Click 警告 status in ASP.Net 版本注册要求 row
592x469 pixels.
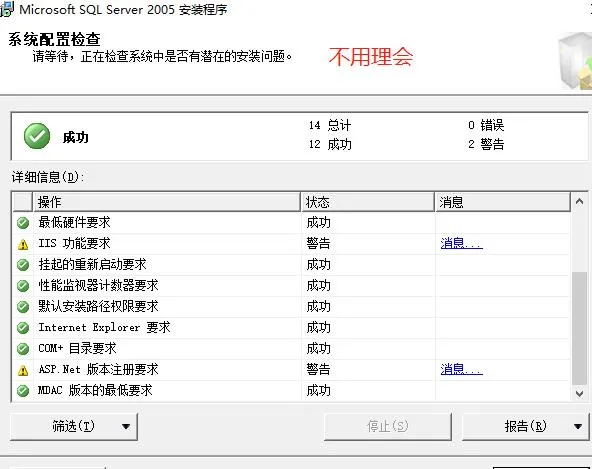click(x=318, y=369)
